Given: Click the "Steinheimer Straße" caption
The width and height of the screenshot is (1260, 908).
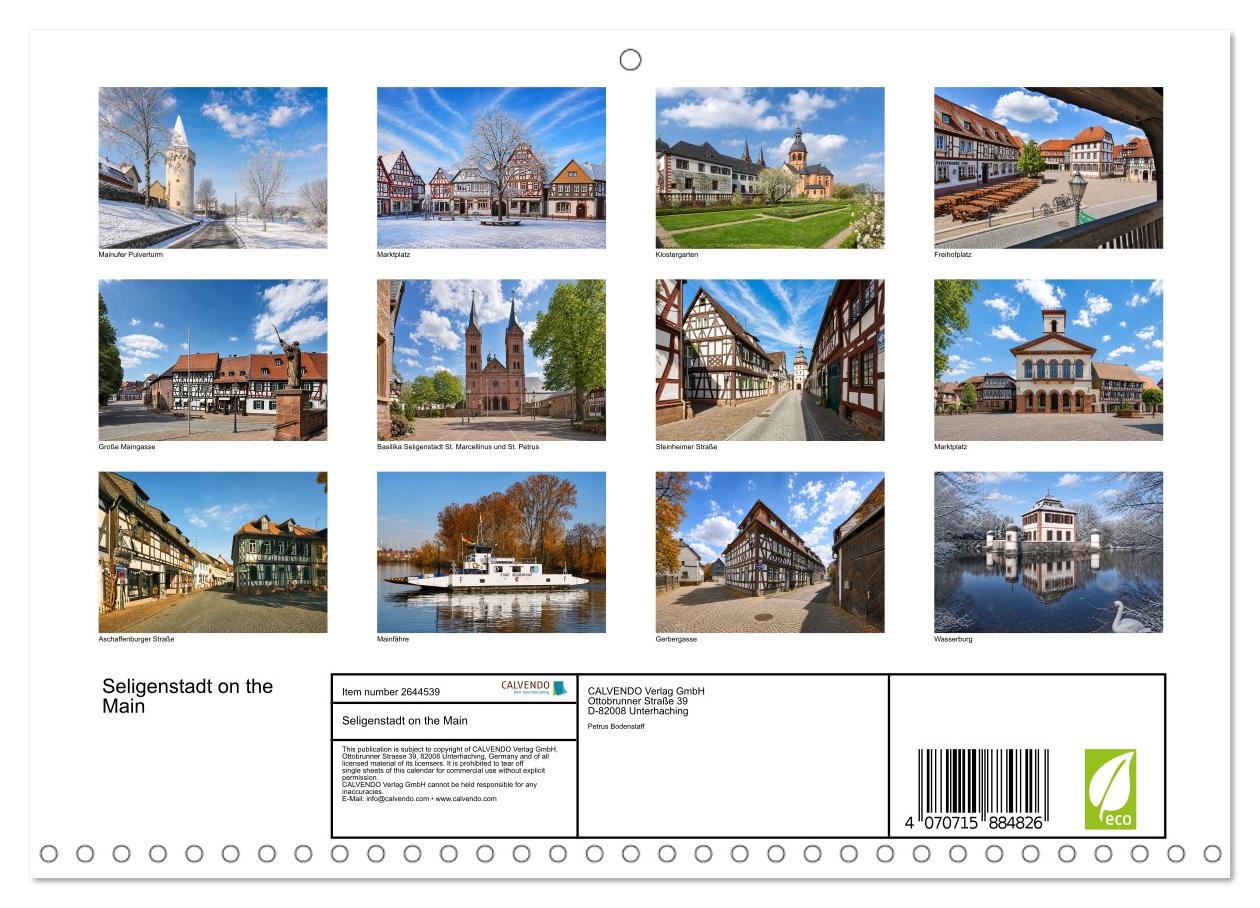Looking at the screenshot, I should 687,447.
